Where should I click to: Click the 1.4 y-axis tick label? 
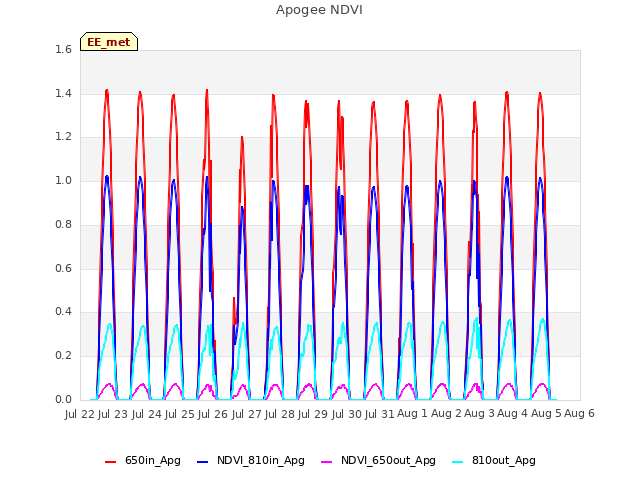[63, 93]
